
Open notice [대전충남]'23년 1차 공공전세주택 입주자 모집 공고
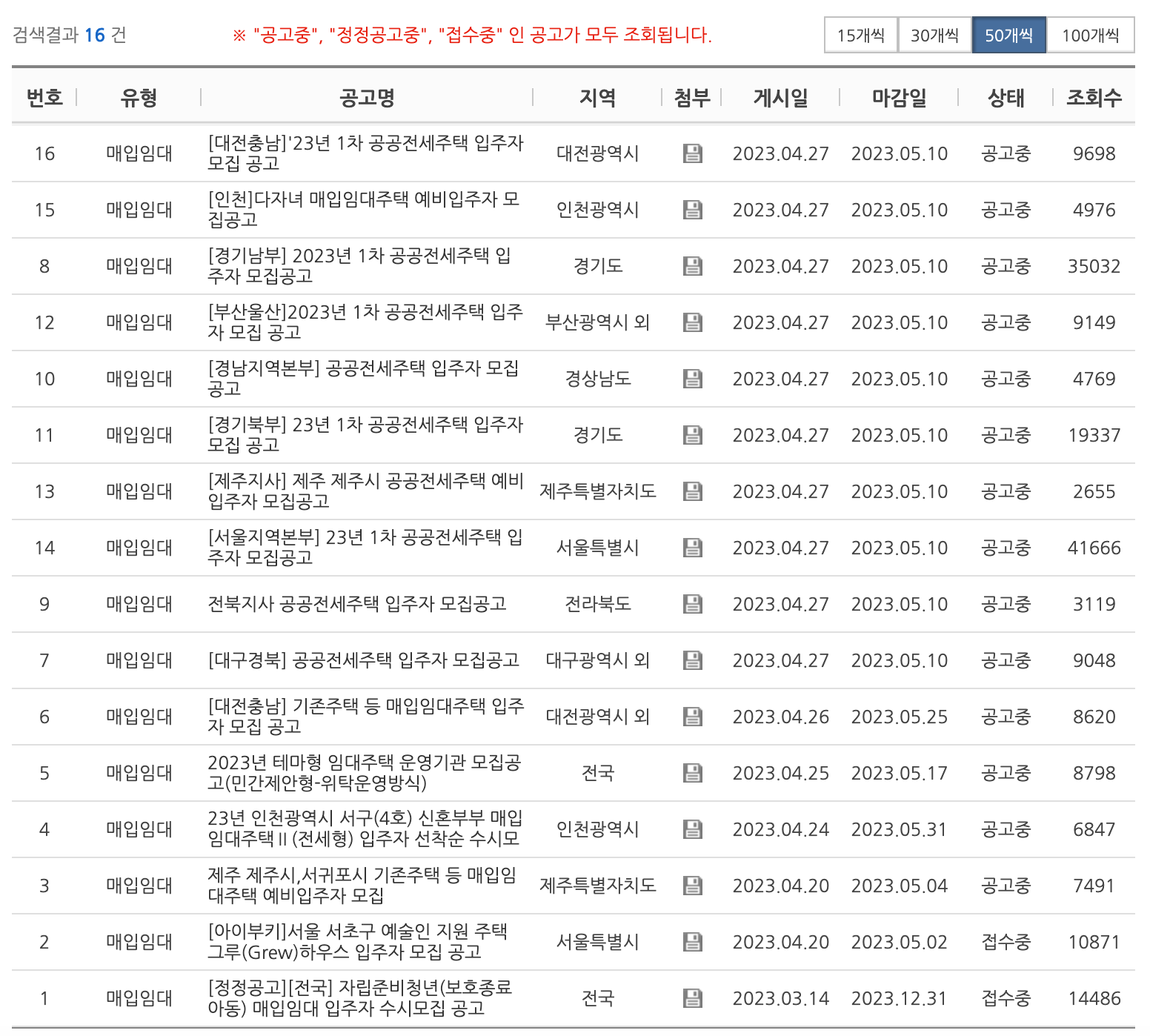(365, 153)
